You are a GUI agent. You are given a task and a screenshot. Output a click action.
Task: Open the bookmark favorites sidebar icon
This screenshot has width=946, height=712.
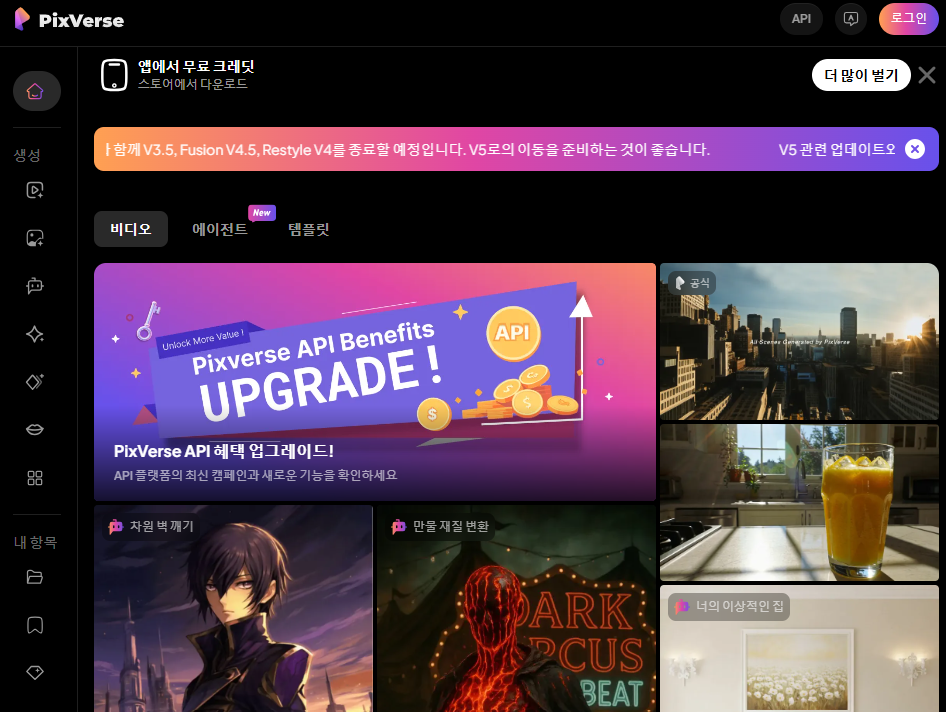pos(35,625)
